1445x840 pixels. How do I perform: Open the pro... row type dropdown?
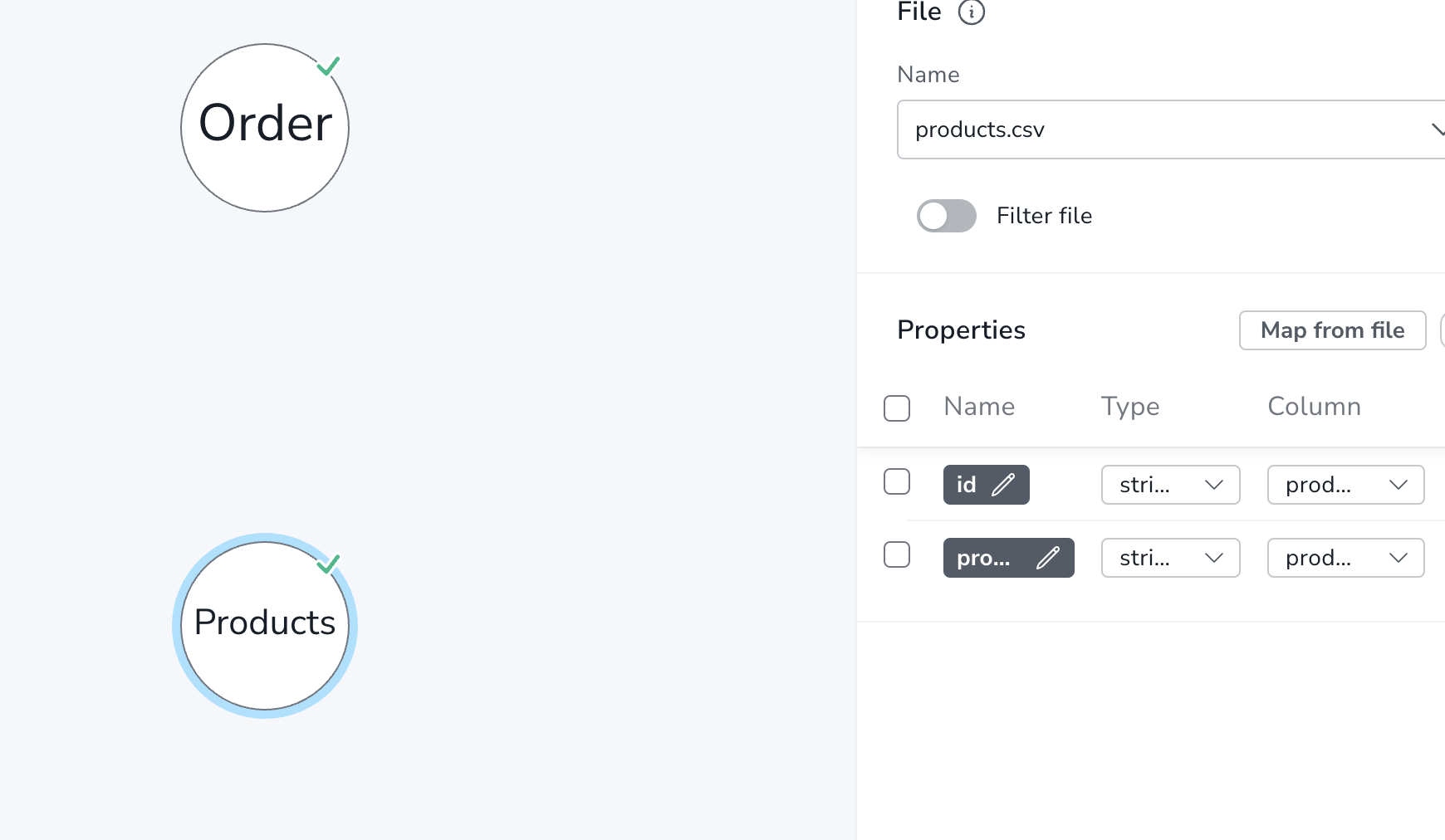(x=1171, y=558)
